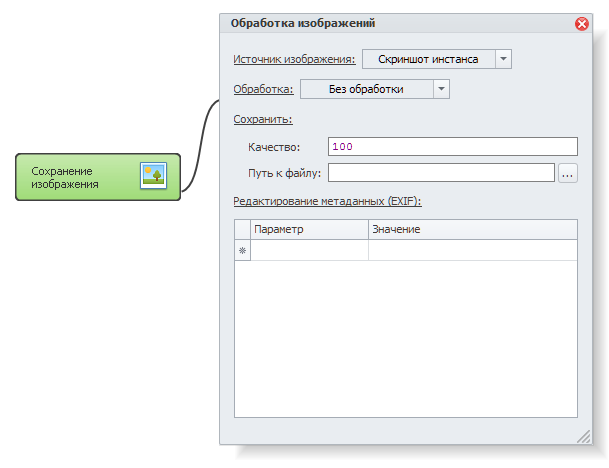Select the Сохранение изображения action block
Viewport: 609px width, 468px height.
(98, 177)
